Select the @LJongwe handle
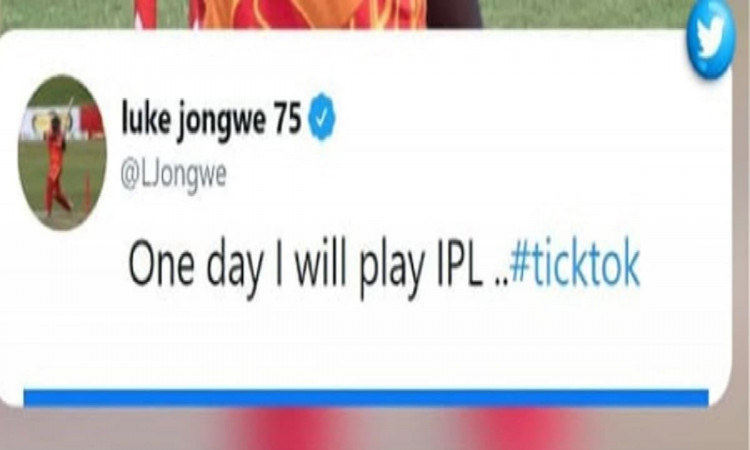The height and width of the screenshot is (450, 750). [x=173, y=177]
